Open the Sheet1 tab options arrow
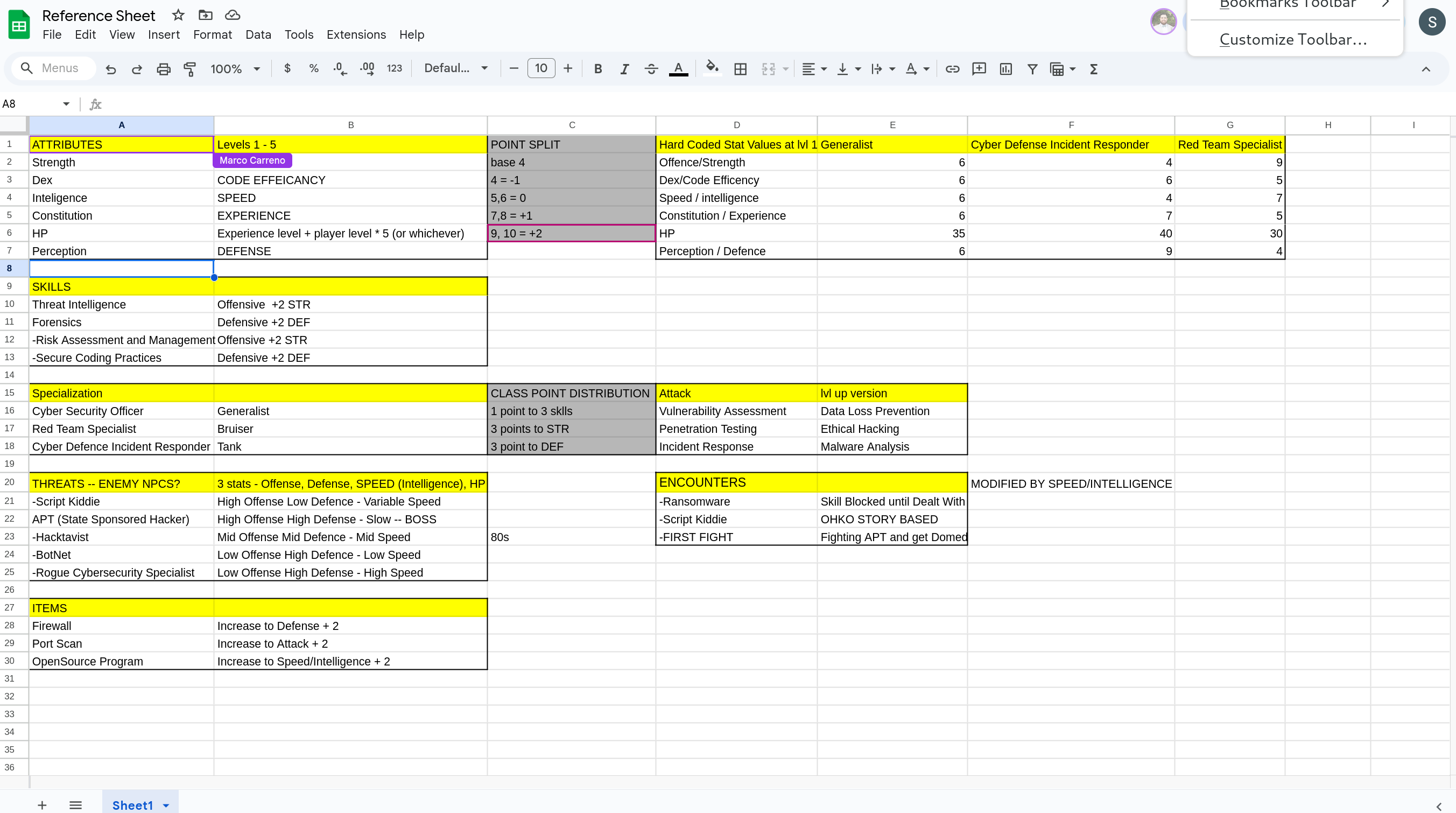Image resolution: width=1456 pixels, height=813 pixels. pyautogui.click(x=166, y=805)
